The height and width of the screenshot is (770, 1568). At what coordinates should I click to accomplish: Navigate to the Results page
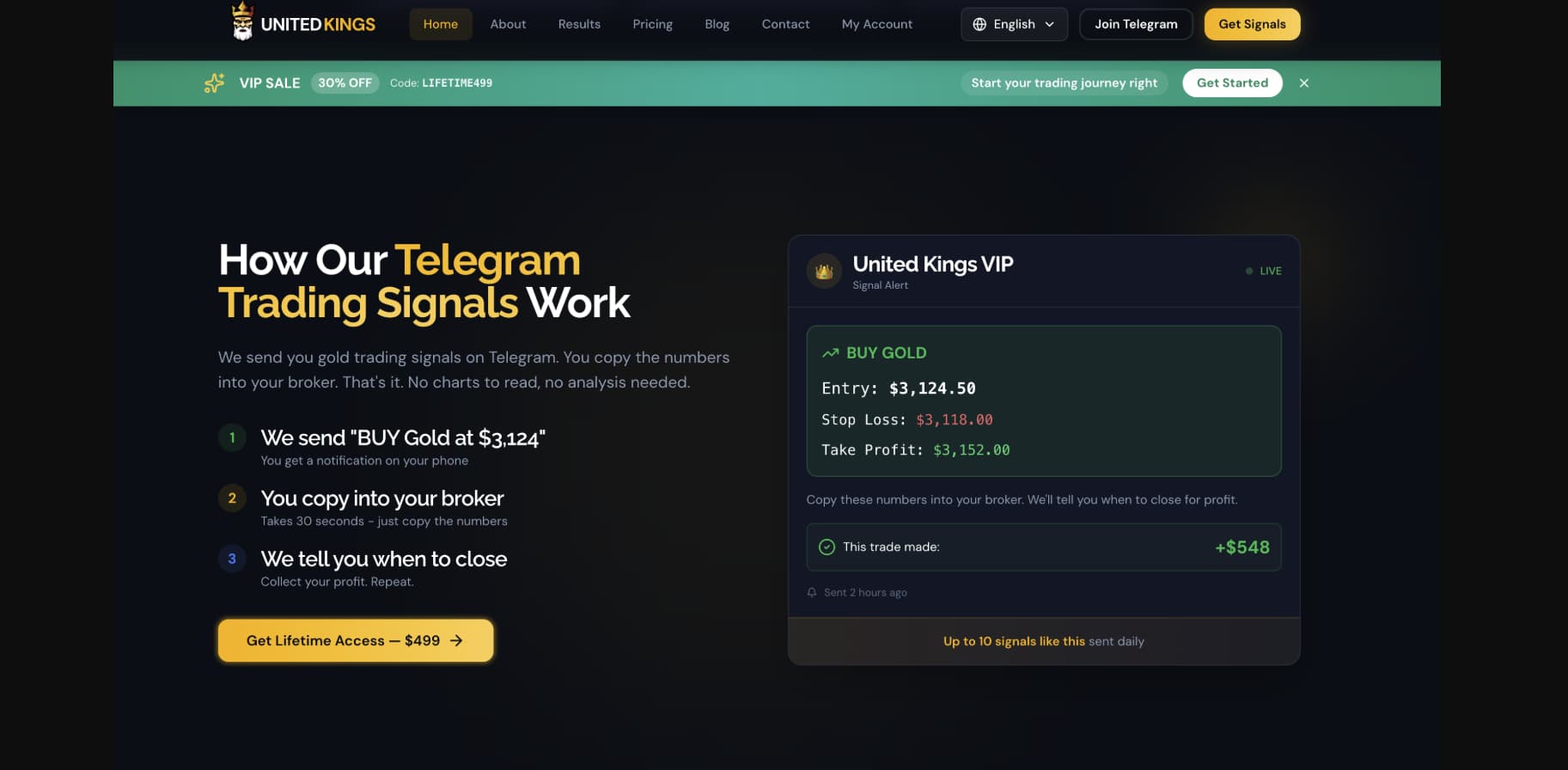[579, 24]
